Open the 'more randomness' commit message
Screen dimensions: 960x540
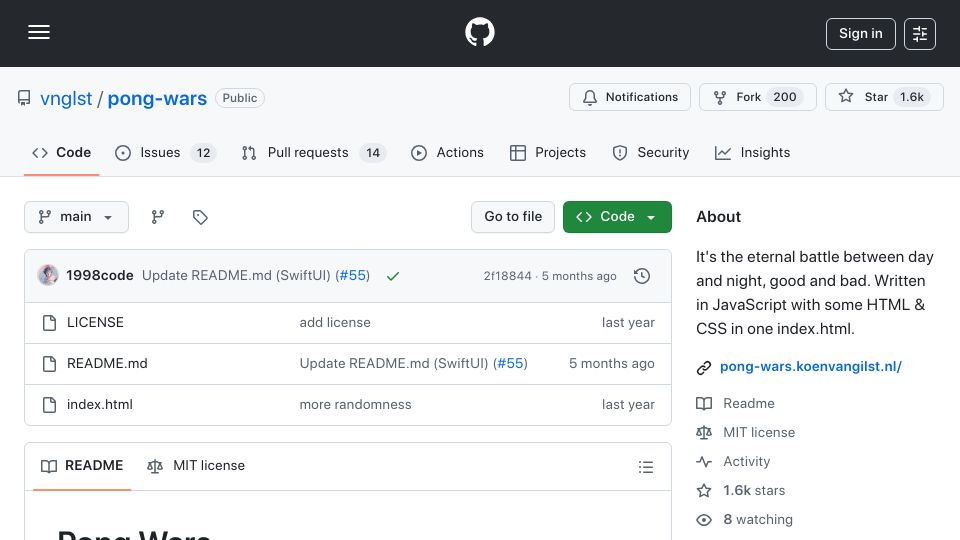[x=355, y=405]
